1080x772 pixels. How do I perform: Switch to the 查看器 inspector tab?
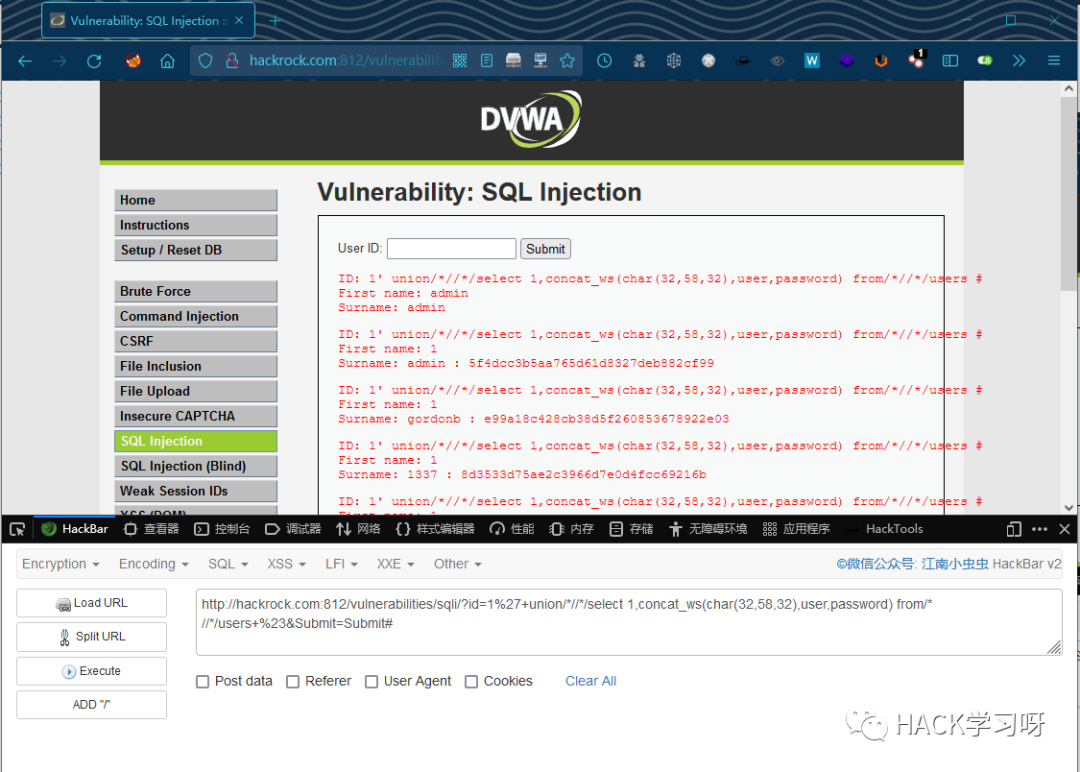(152, 529)
